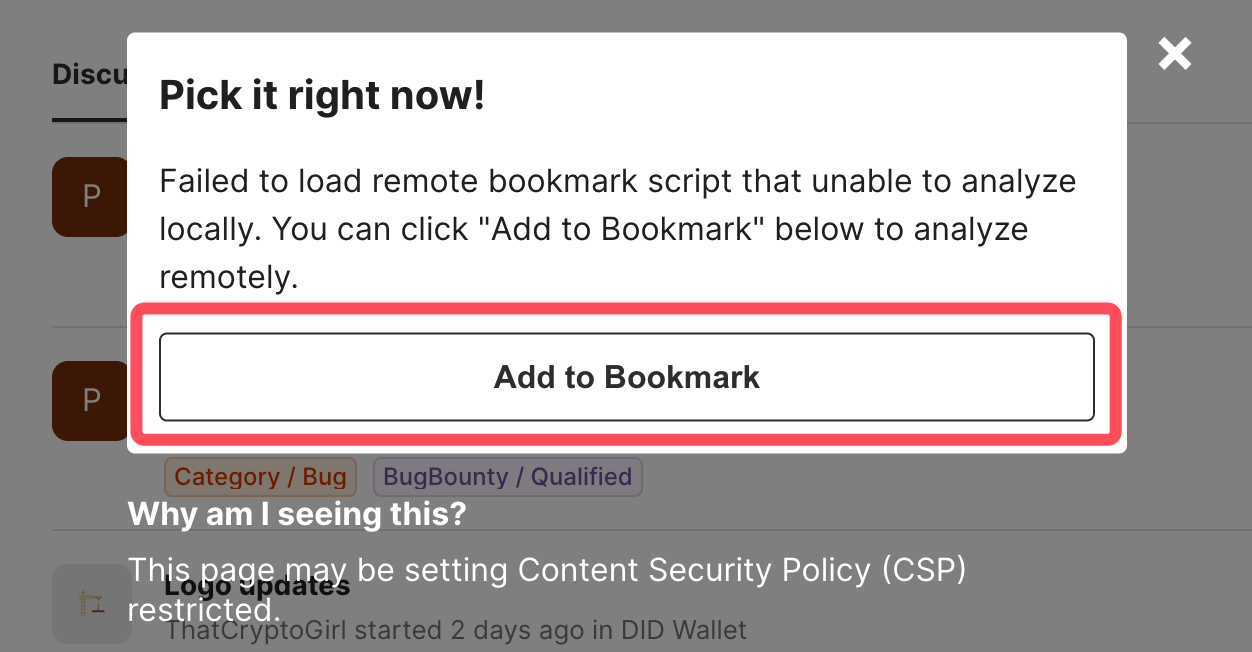Select the Category / Bug label
The image size is (1252, 652).
click(x=260, y=477)
